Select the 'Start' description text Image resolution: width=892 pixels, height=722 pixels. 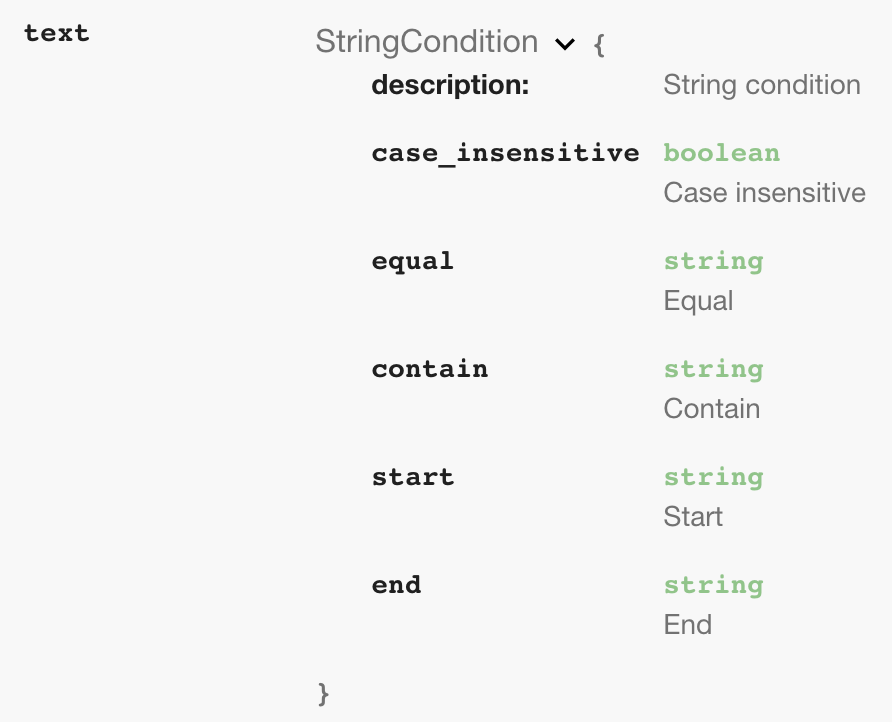(693, 516)
